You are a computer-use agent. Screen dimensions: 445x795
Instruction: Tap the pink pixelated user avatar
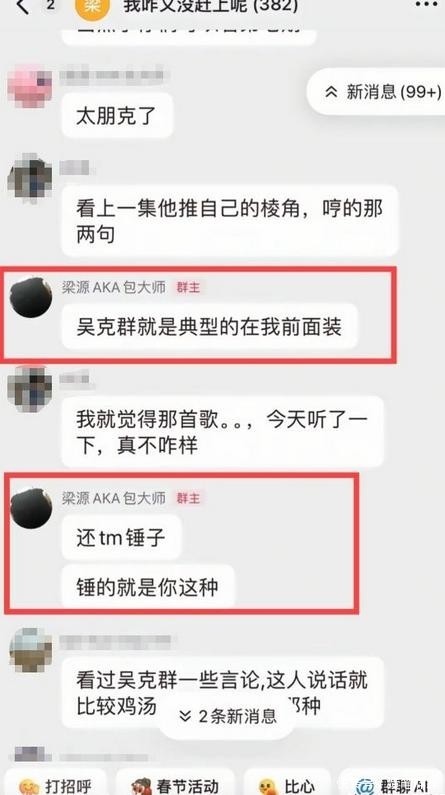pos(30,86)
